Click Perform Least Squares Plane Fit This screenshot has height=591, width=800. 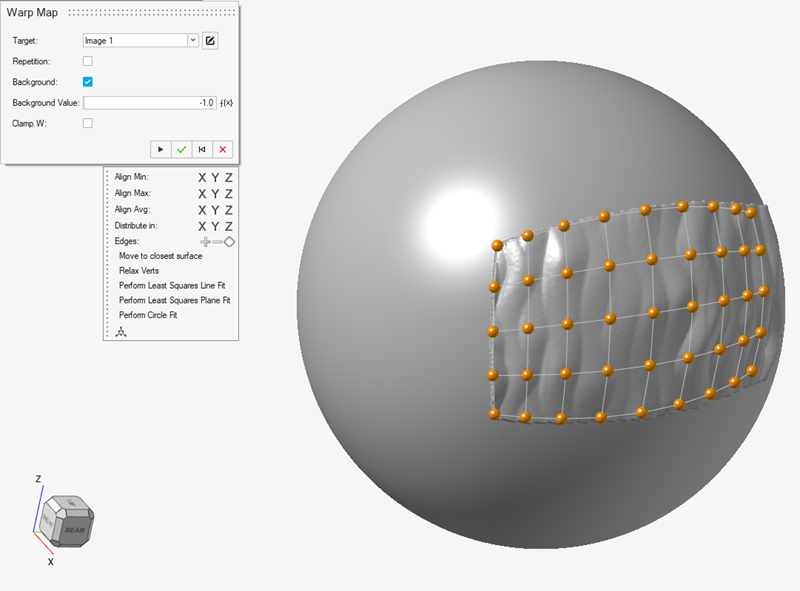point(175,300)
